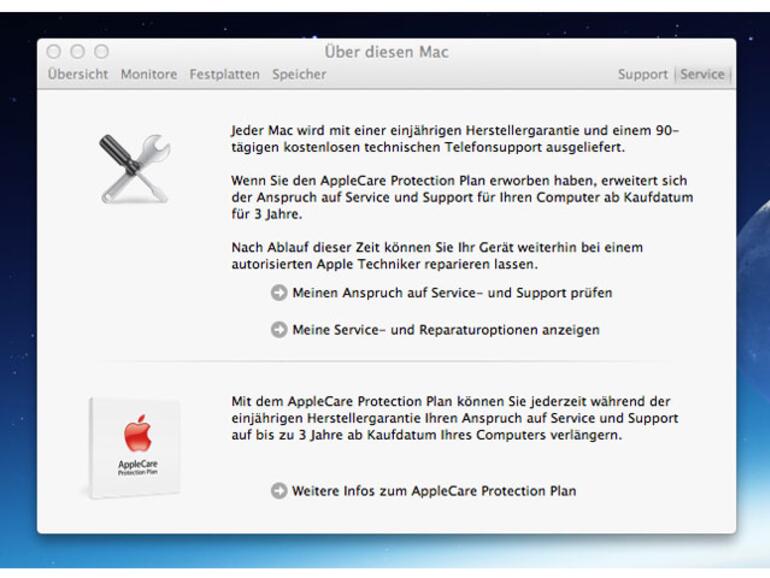Image resolution: width=770 pixels, height=578 pixels.
Task: Click the paragraph starting 'Mit dem AppleCare Protection'
Action: (x=455, y=418)
